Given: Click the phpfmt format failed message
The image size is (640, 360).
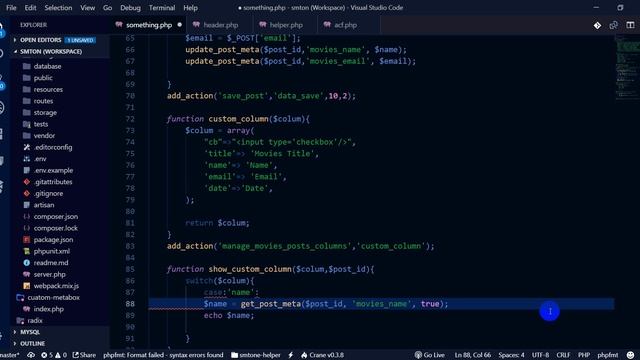Looking at the screenshot, I should pyautogui.click(x=163, y=355).
